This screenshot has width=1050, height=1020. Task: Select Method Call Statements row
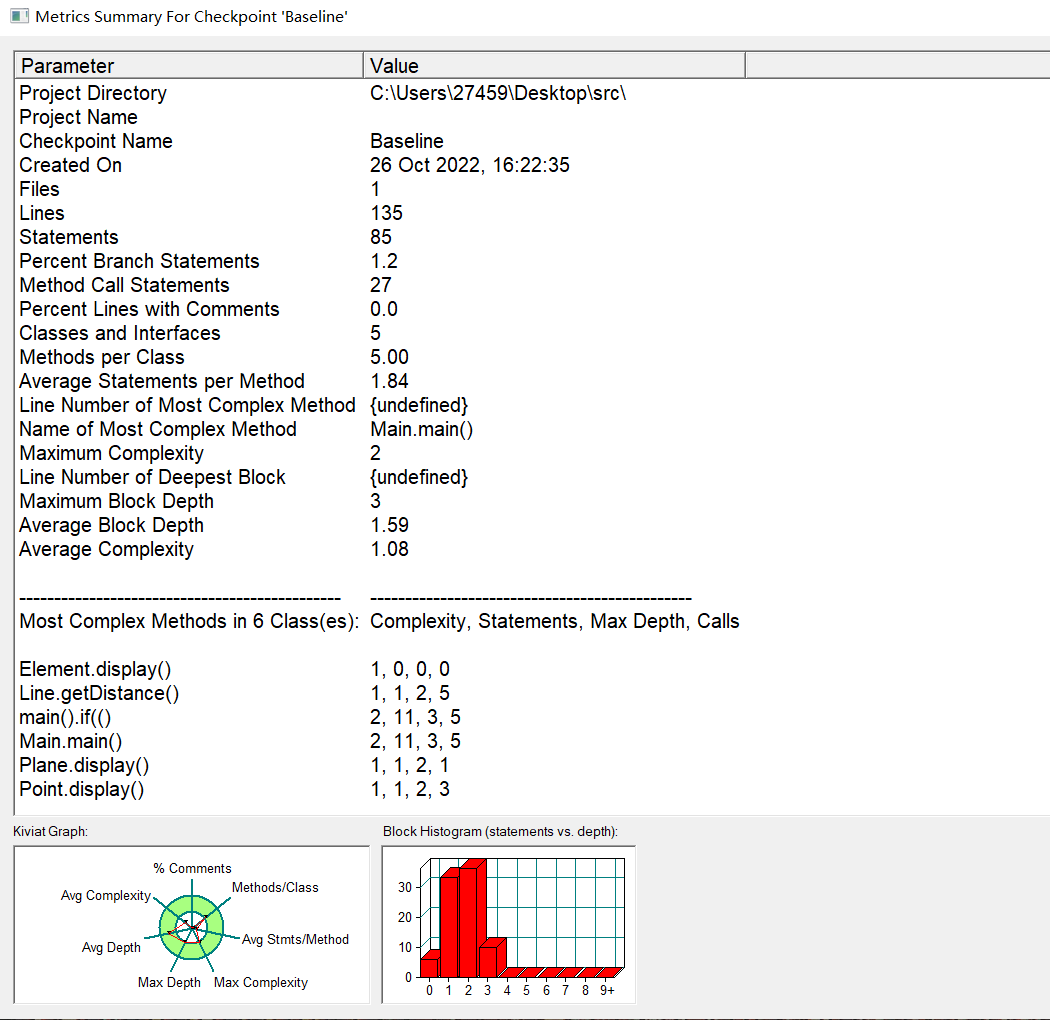125,285
